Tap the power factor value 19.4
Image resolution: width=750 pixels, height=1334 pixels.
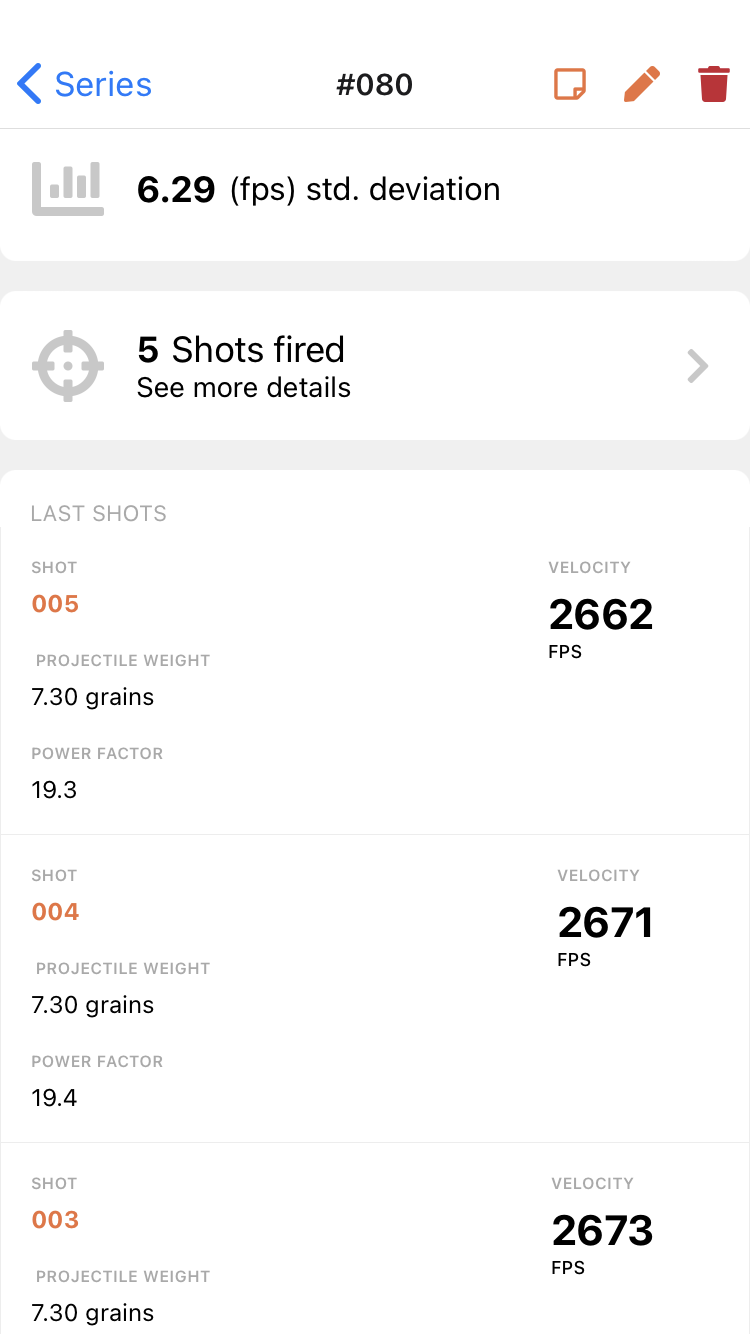tap(54, 1098)
